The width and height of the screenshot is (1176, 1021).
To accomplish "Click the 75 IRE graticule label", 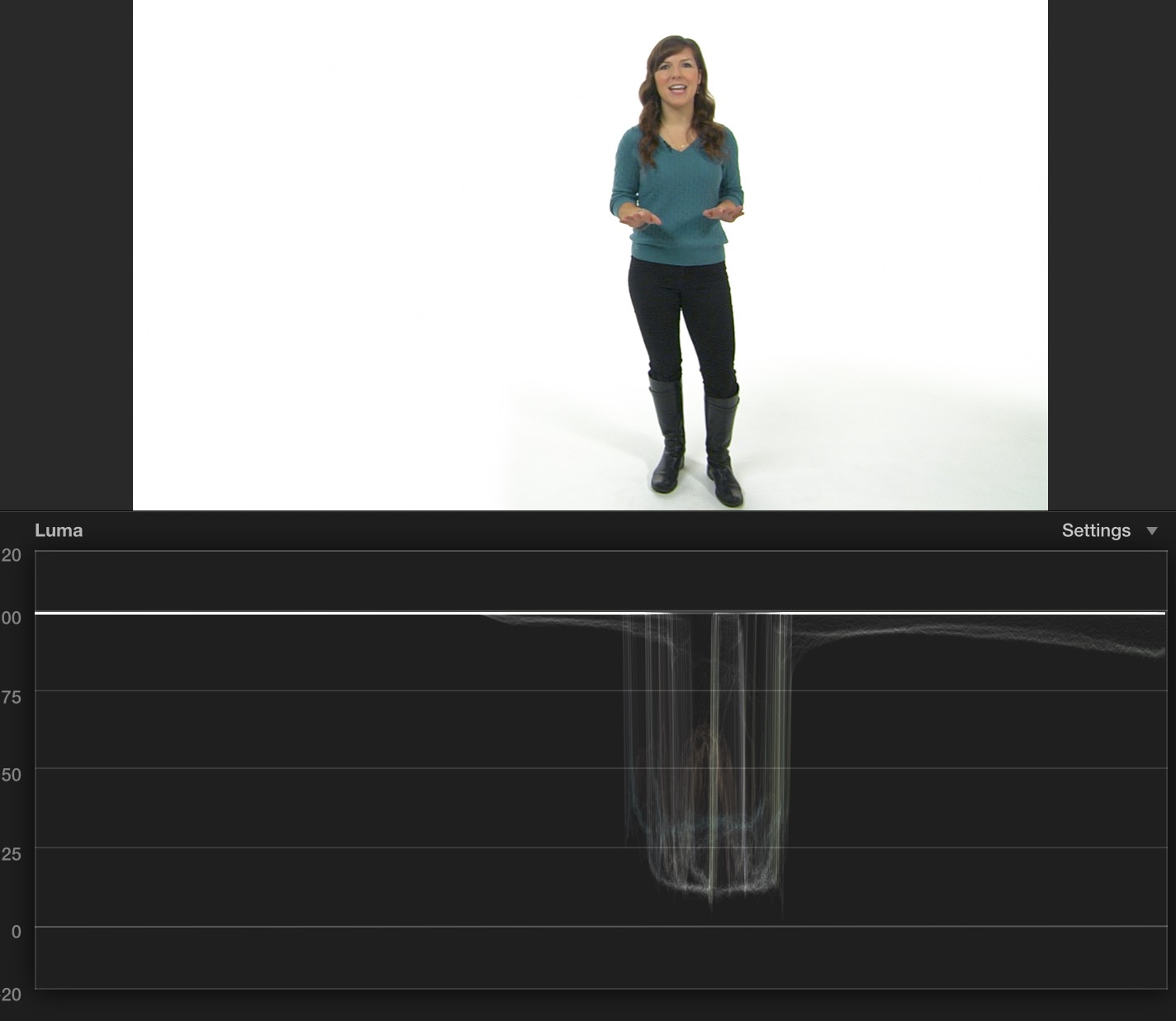I will [x=13, y=696].
